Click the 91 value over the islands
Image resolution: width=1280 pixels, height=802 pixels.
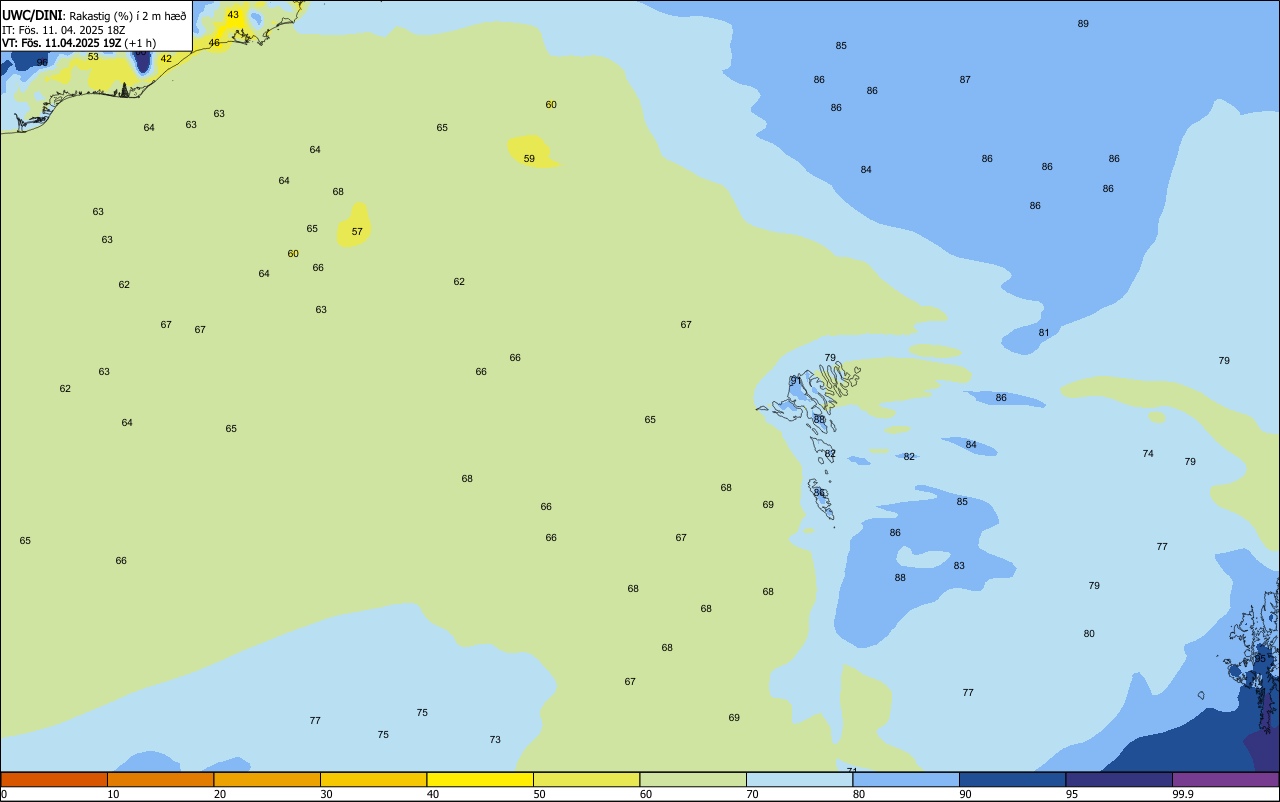(796, 381)
